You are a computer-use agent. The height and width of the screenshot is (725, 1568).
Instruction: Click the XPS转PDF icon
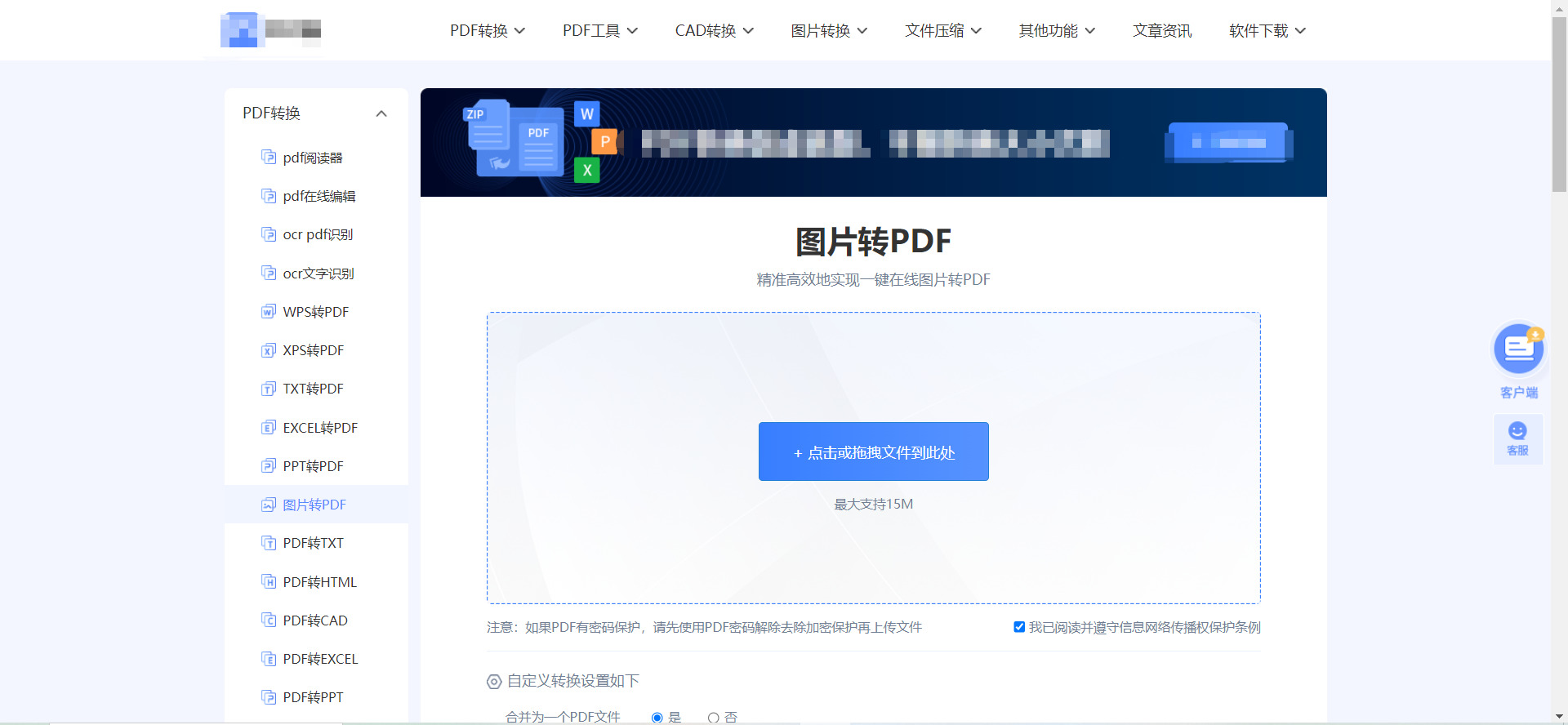click(x=269, y=350)
